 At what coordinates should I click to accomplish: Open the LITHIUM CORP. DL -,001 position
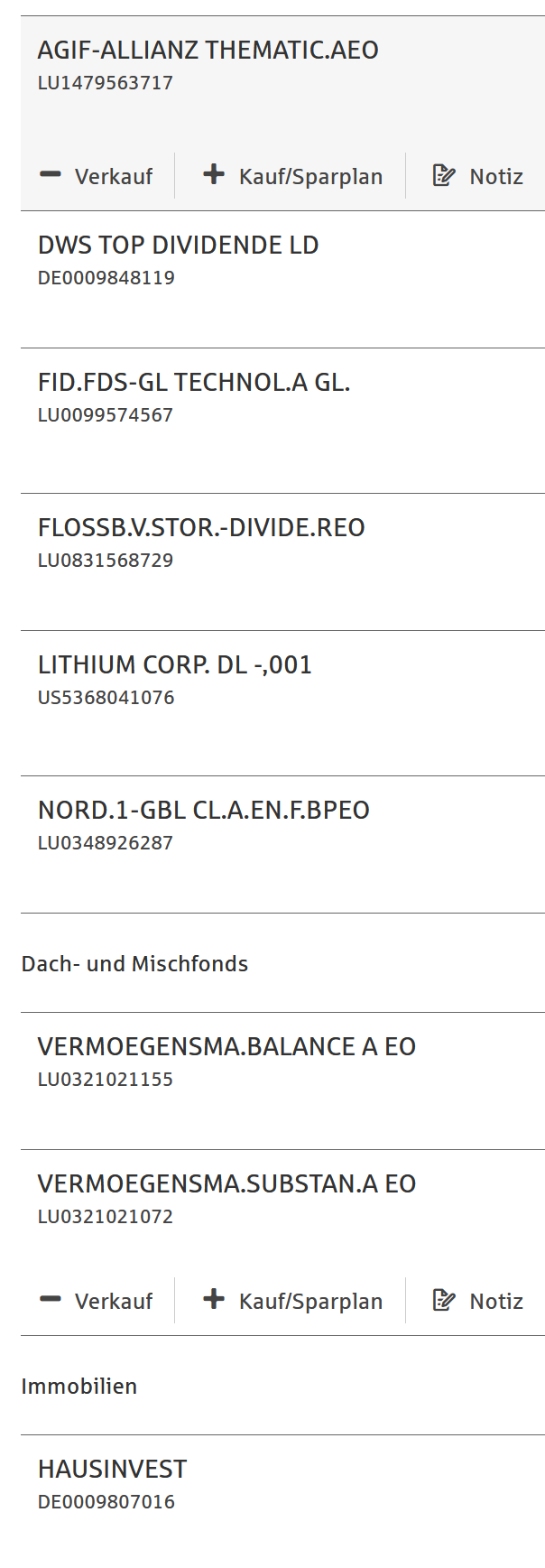174,665
